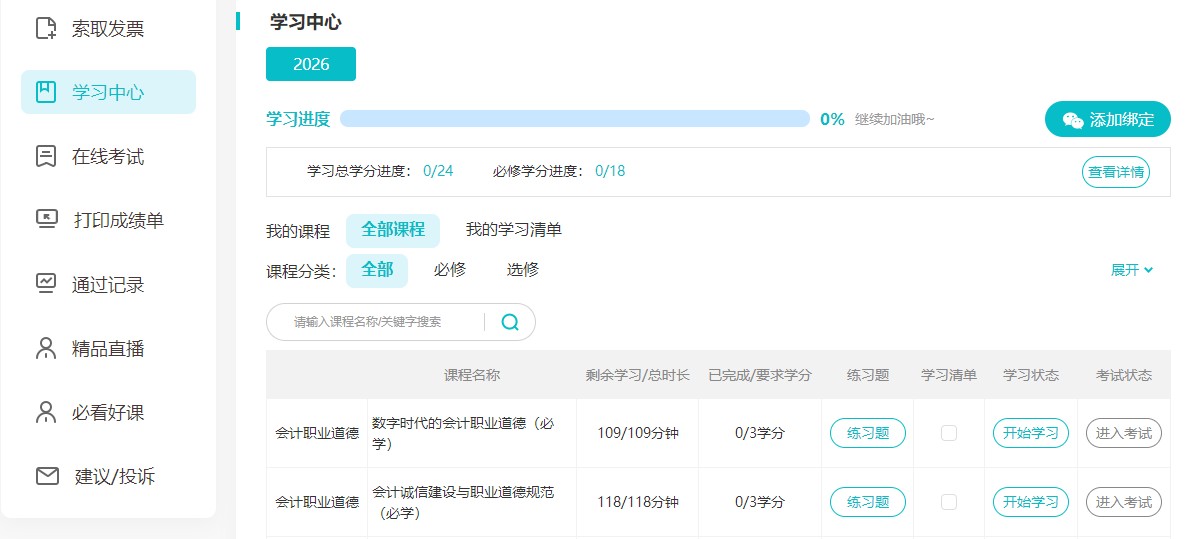Click the 109/109分钟 duration cell
1196x539 pixels.
pyautogui.click(x=638, y=433)
